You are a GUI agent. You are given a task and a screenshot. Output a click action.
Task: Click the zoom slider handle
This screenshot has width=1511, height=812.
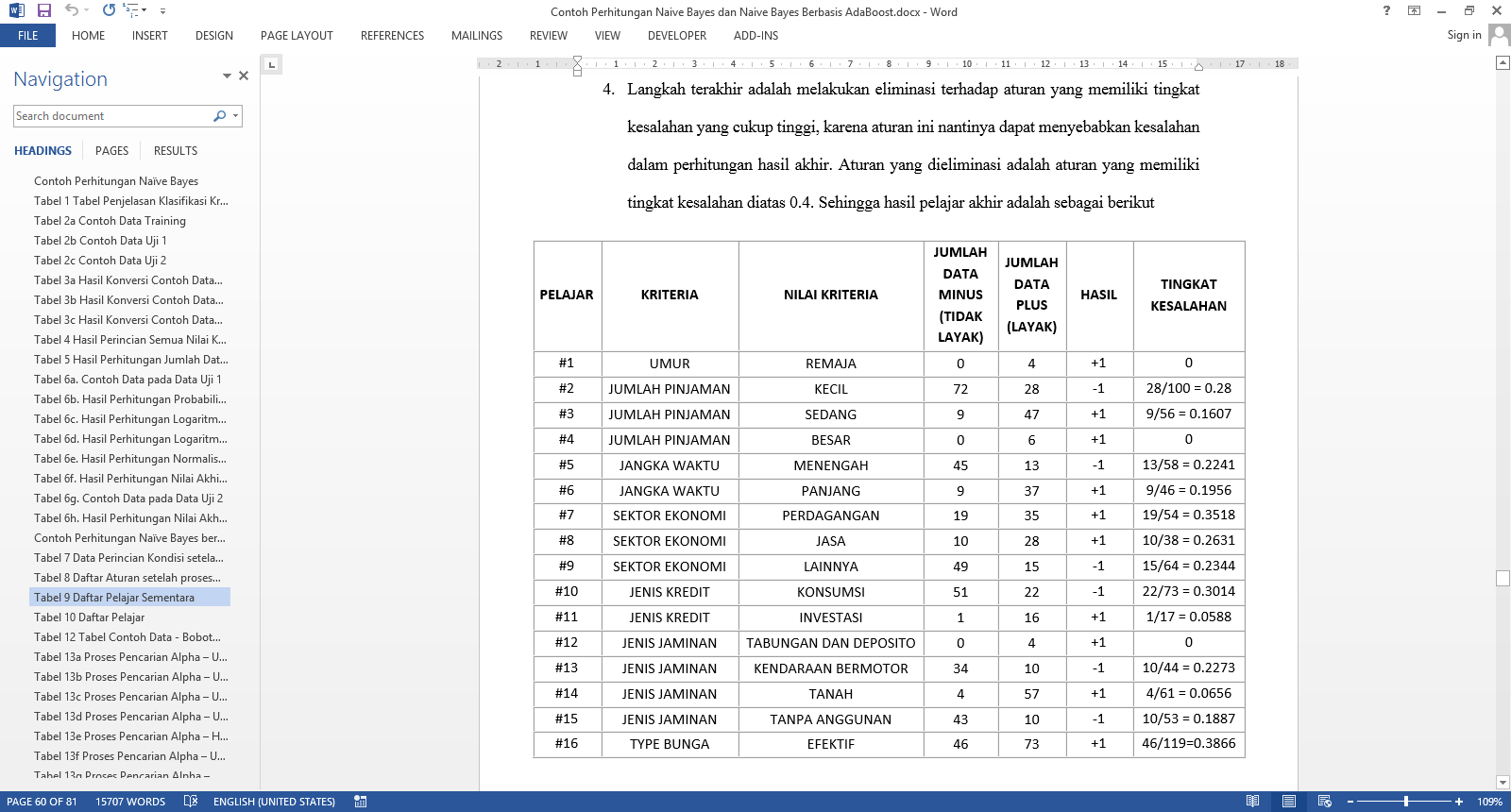(1406, 802)
